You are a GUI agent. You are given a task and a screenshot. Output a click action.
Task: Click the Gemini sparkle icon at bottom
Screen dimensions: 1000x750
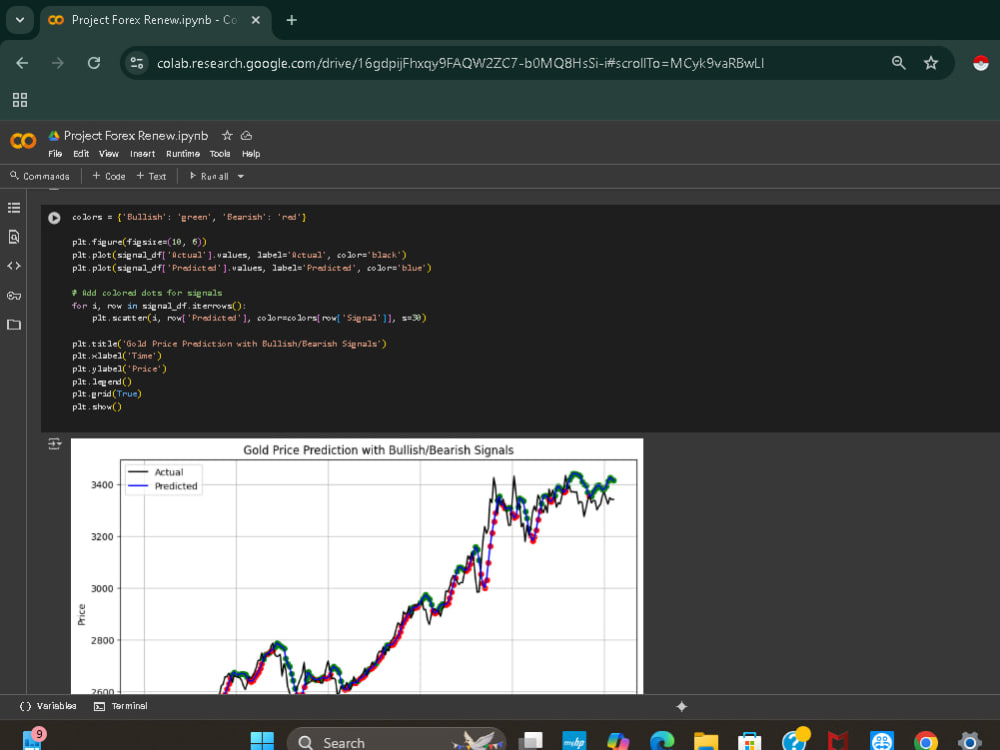click(681, 706)
